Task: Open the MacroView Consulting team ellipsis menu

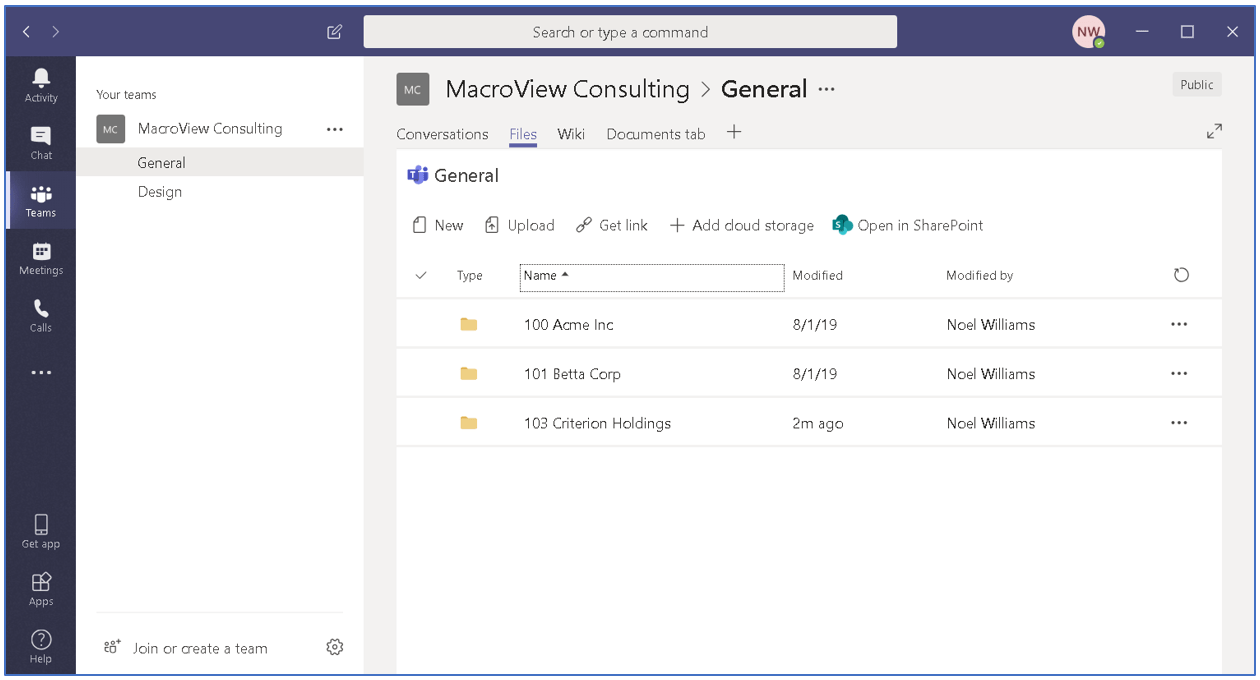Action: [x=334, y=128]
